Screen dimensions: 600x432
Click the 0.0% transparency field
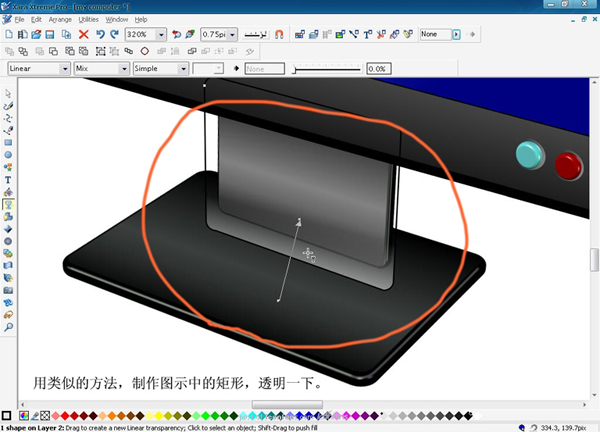[378, 69]
